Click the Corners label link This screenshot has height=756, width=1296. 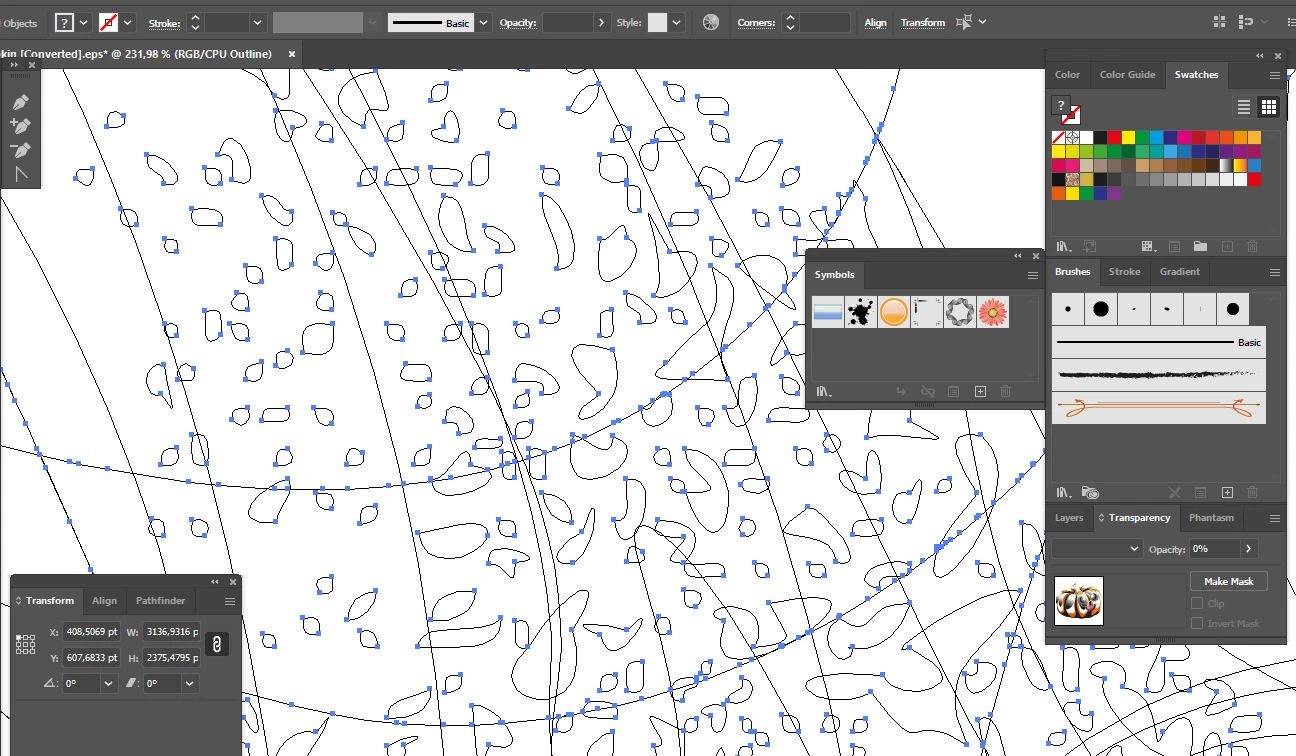coord(756,23)
